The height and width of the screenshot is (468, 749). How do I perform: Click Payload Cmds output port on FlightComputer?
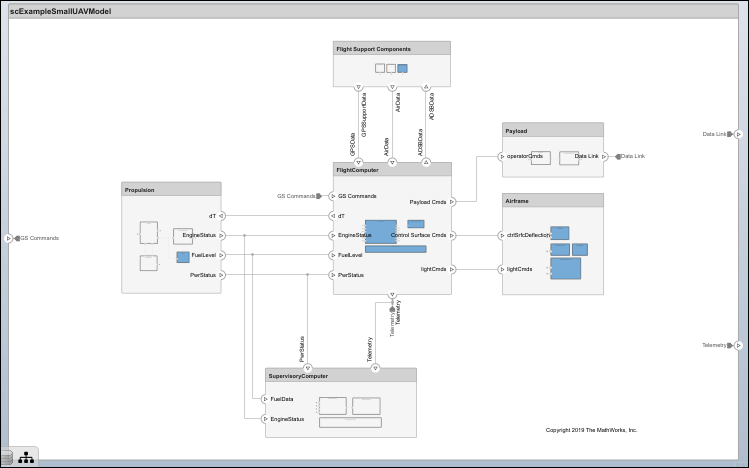pyautogui.click(x=451, y=202)
